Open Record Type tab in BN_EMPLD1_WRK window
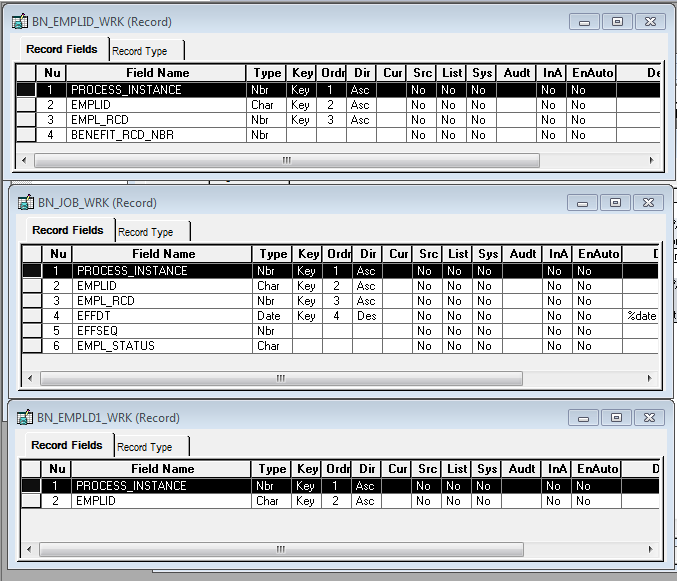 (152, 447)
